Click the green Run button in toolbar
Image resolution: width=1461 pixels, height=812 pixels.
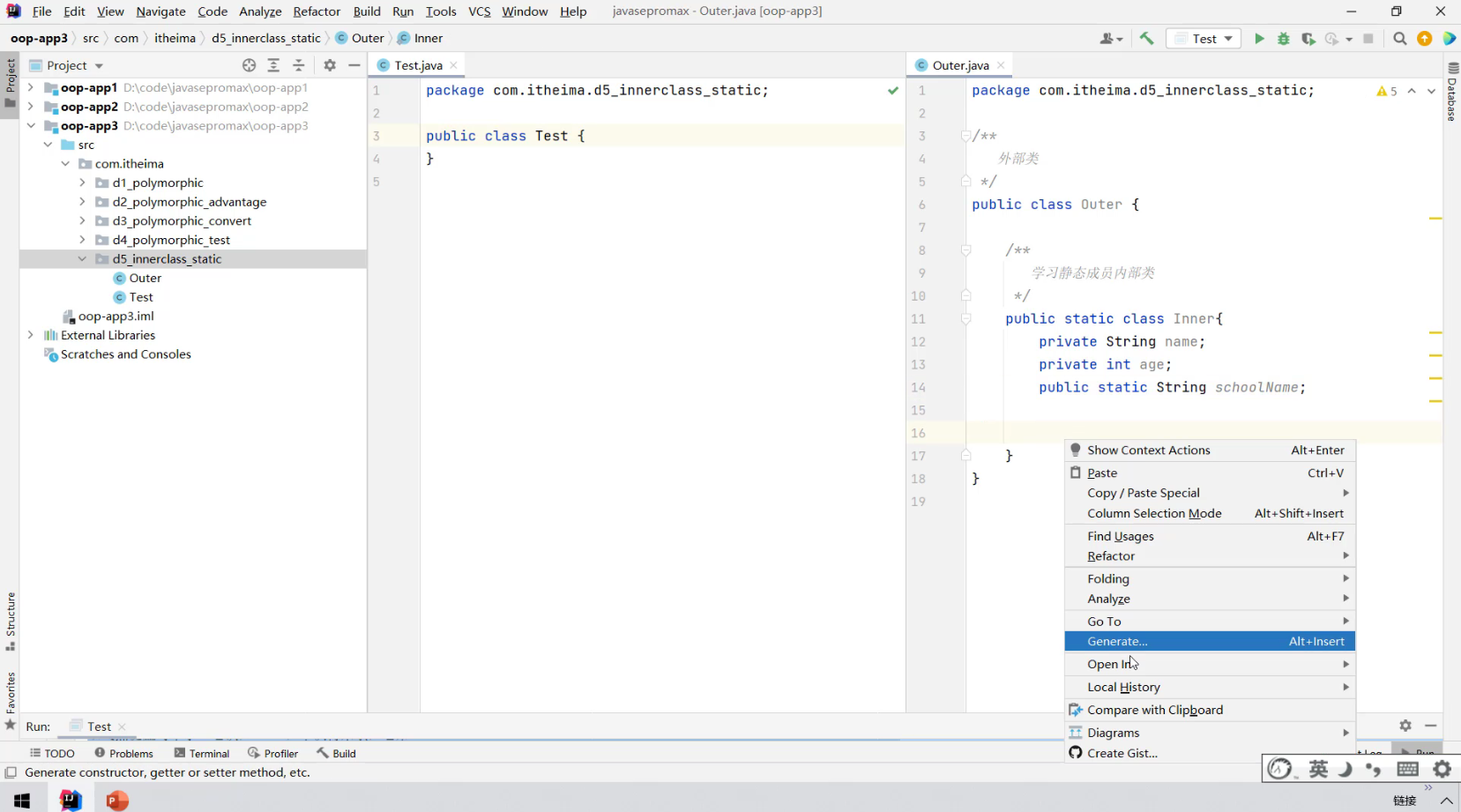1259,39
